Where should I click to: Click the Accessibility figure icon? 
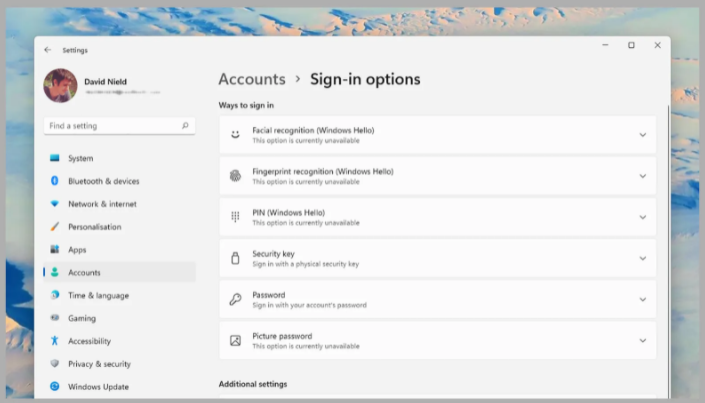pos(54,341)
